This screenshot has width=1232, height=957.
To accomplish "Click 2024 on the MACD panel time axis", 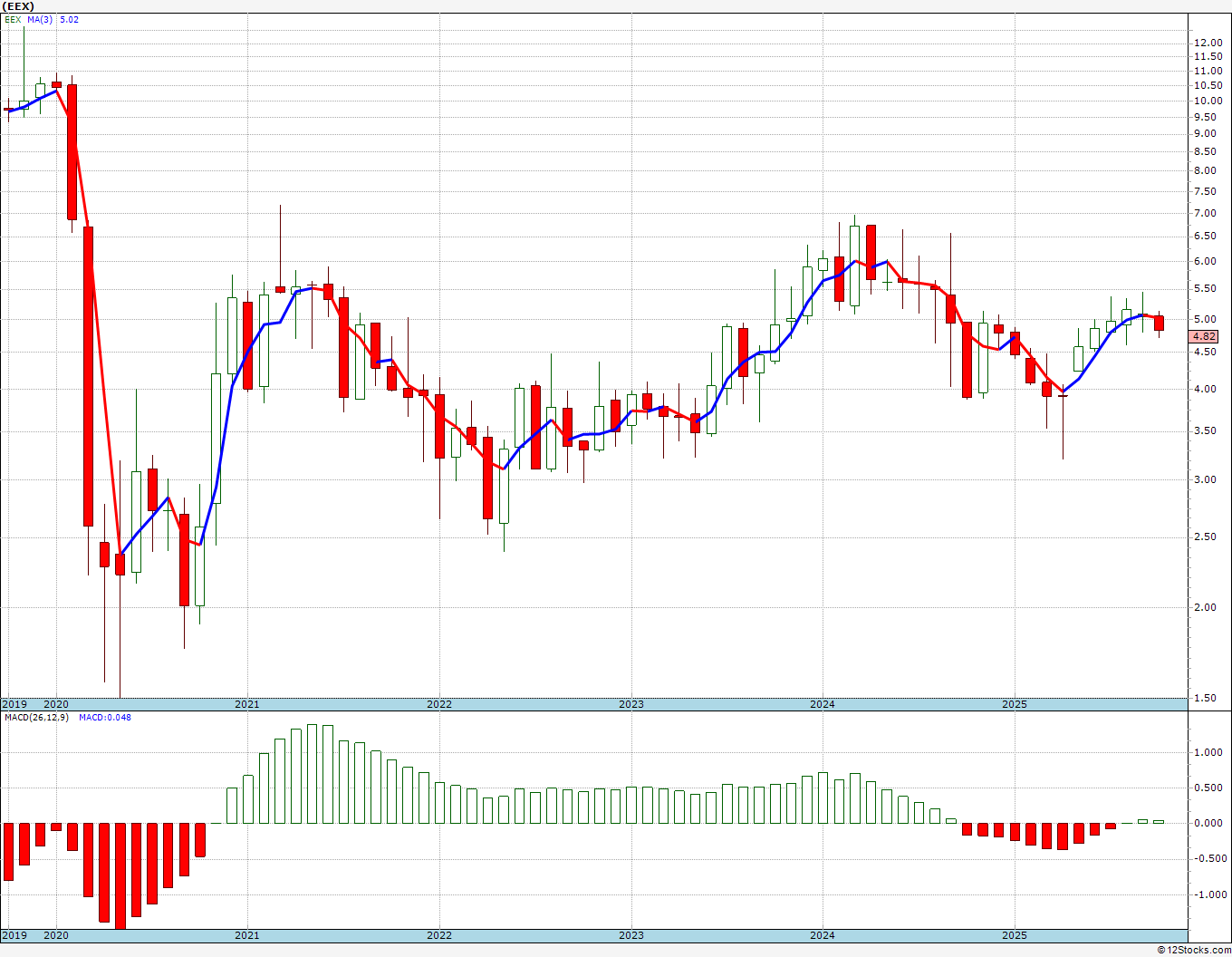I will coord(823,935).
